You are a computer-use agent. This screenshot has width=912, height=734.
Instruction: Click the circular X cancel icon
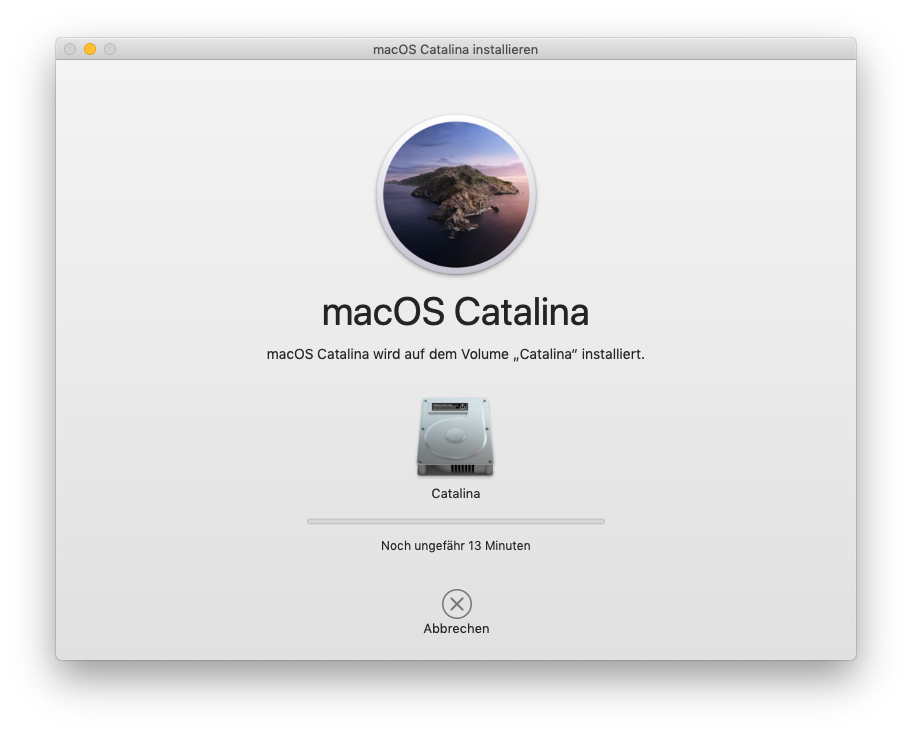(x=456, y=604)
